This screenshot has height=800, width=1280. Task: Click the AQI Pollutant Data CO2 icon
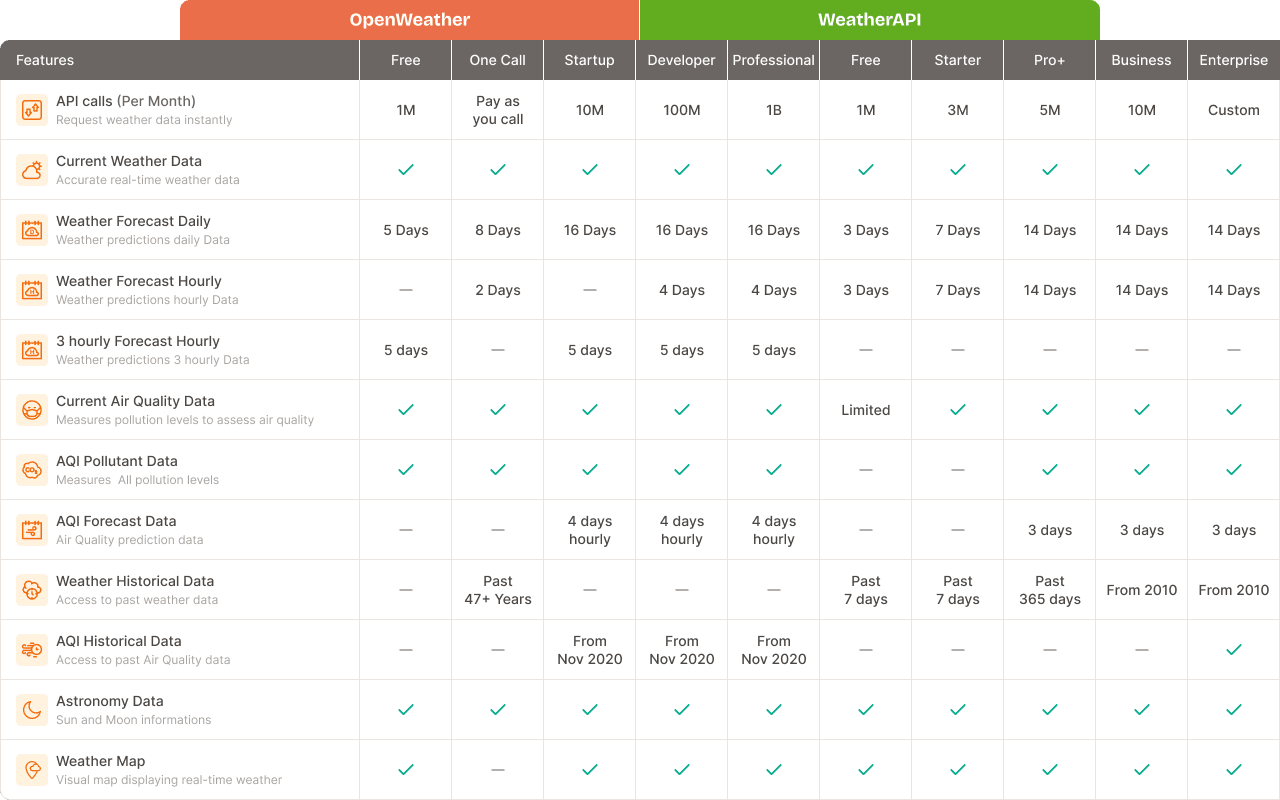32,470
